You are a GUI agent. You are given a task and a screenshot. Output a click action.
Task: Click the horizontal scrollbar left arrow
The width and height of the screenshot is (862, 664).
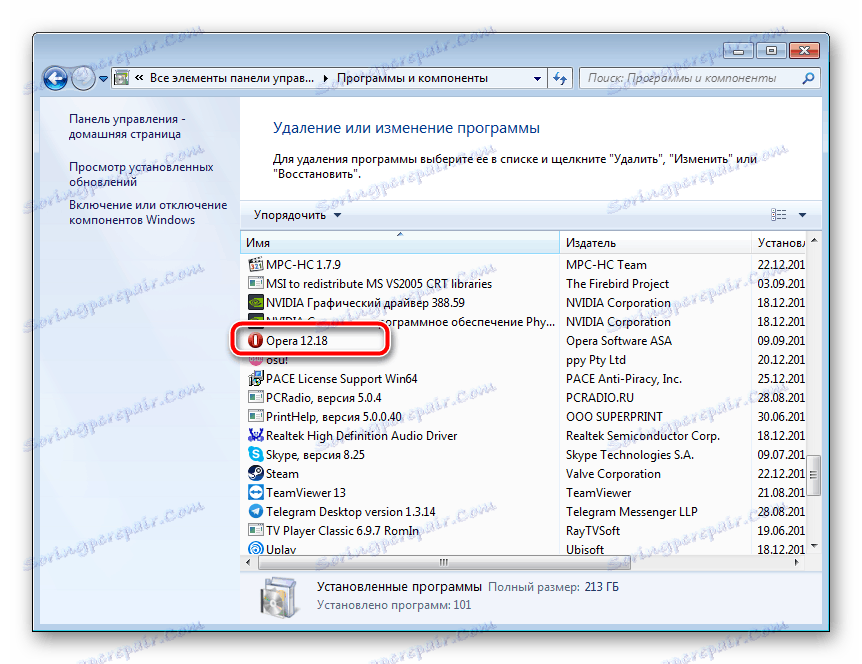[x=248, y=562]
